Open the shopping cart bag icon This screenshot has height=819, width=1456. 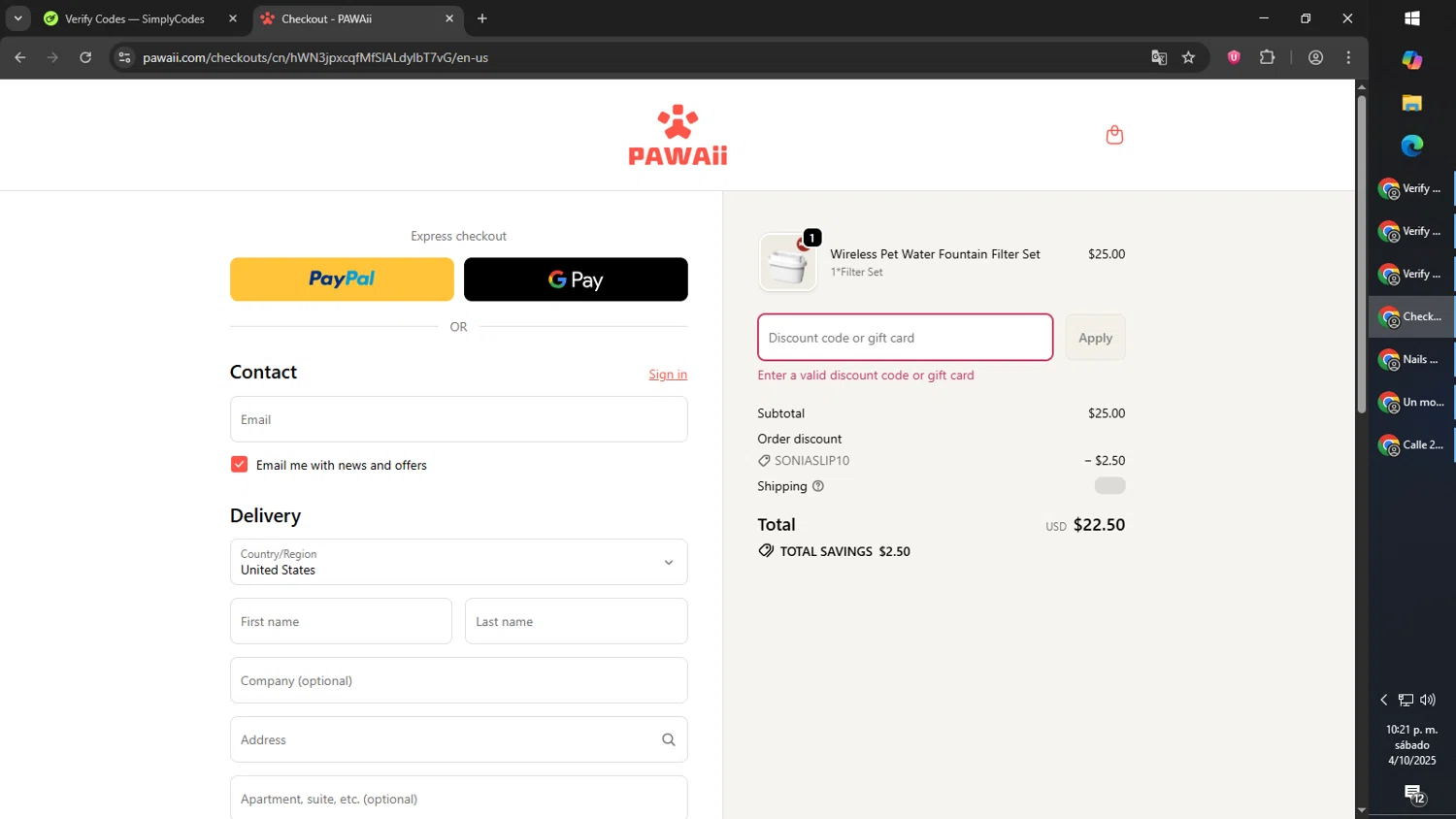[1114, 135]
